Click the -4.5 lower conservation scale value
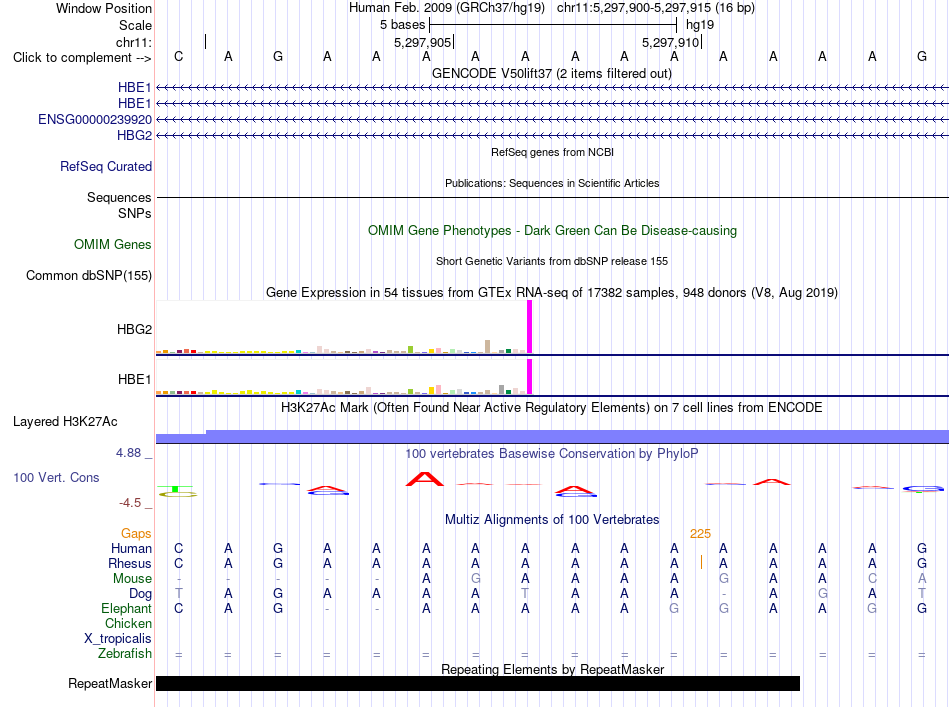 tap(130, 503)
